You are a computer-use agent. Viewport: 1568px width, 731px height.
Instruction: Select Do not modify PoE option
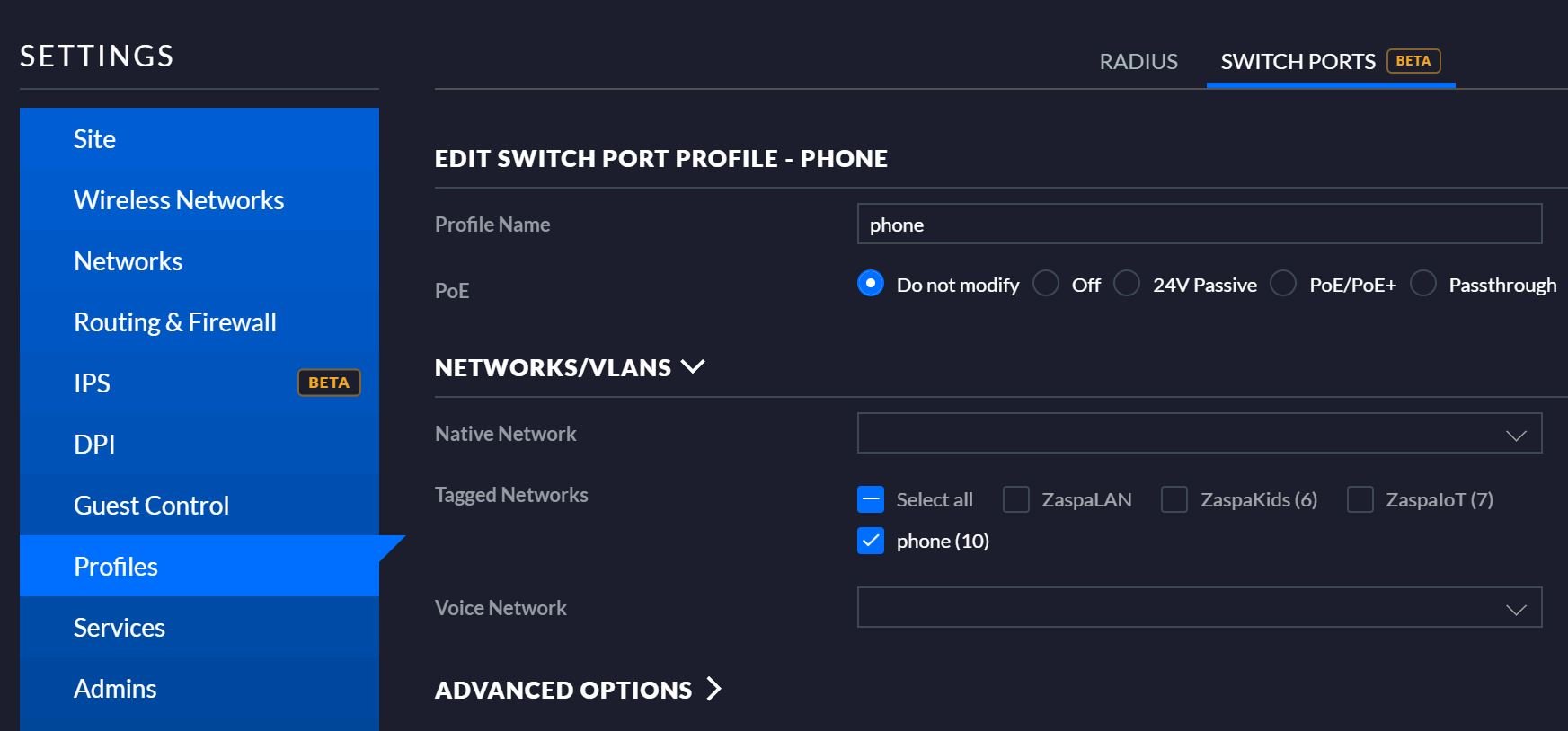pos(871,284)
